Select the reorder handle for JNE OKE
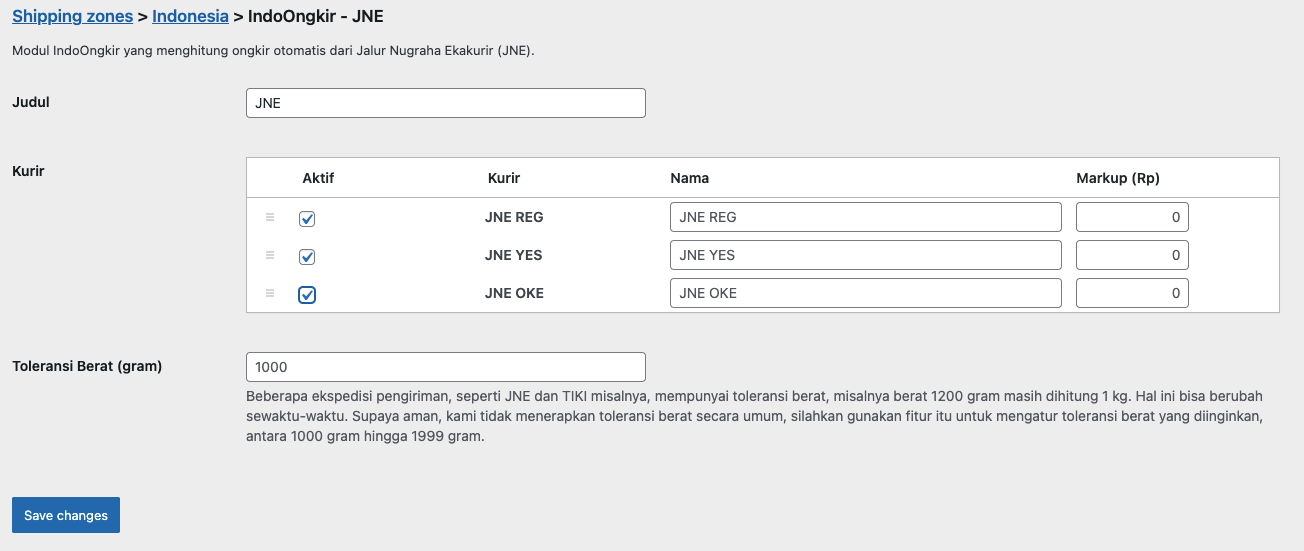Viewport: 1304px width, 551px height. pyautogui.click(x=269, y=293)
